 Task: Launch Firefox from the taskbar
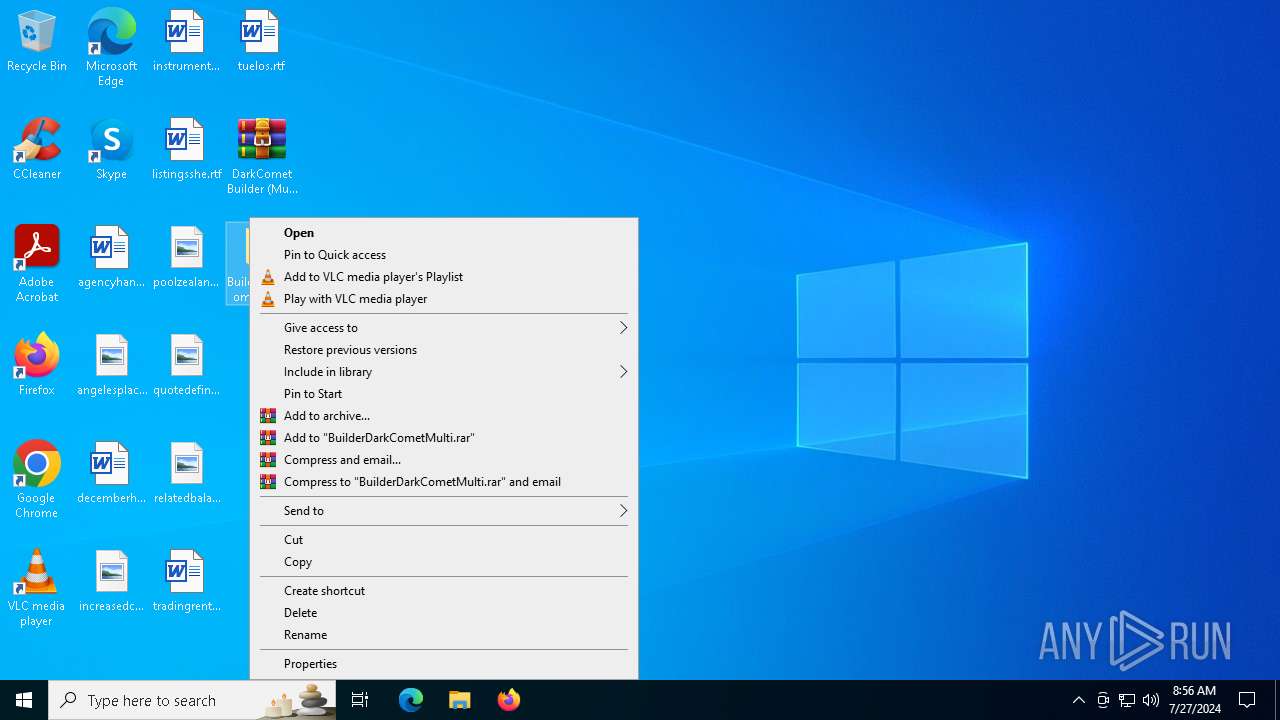point(509,700)
